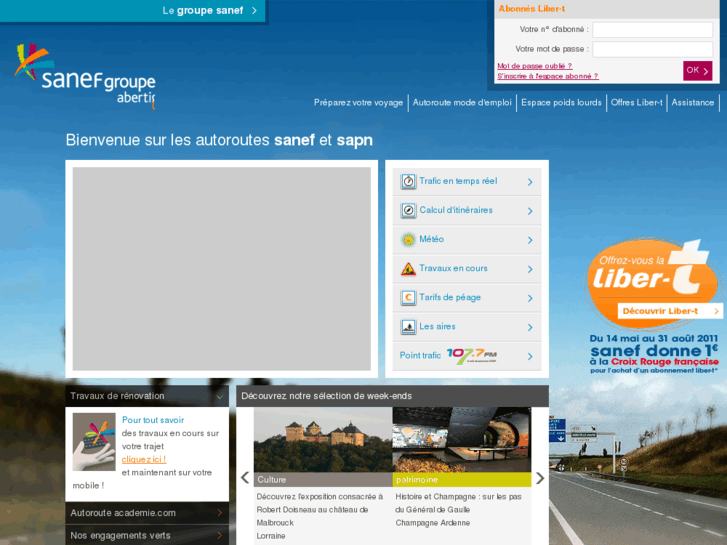Click the Tarifs de péage coin icon
The height and width of the screenshot is (545, 727).
[408, 297]
